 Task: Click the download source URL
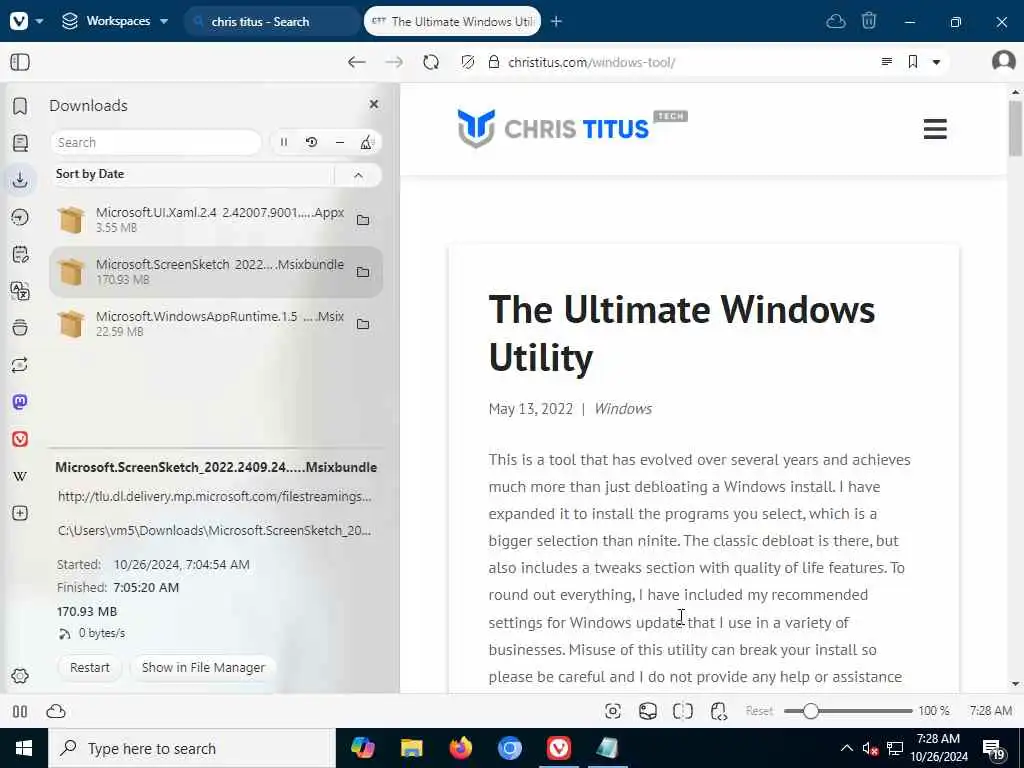pyautogui.click(x=214, y=496)
